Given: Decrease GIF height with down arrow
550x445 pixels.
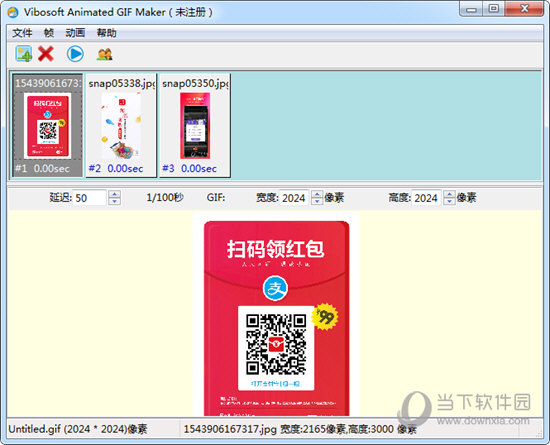Looking at the screenshot, I should [449, 202].
